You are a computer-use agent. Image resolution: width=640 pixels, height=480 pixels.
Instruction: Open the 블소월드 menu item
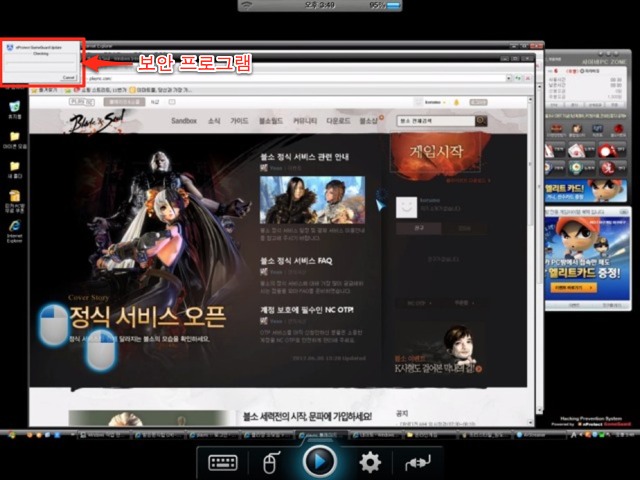pyautogui.click(x=271, y=120)
